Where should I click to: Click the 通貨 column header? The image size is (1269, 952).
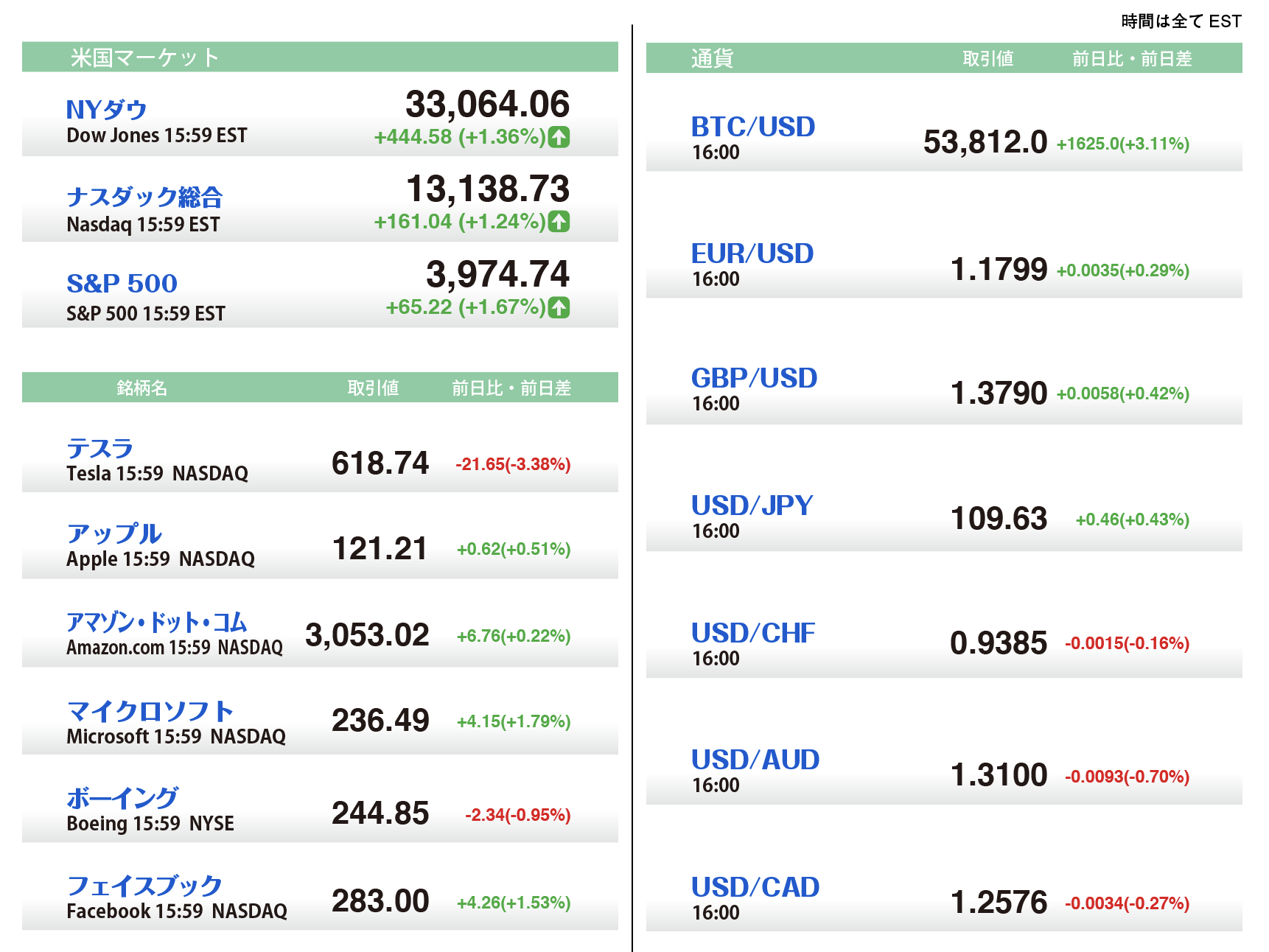(712, 59)
